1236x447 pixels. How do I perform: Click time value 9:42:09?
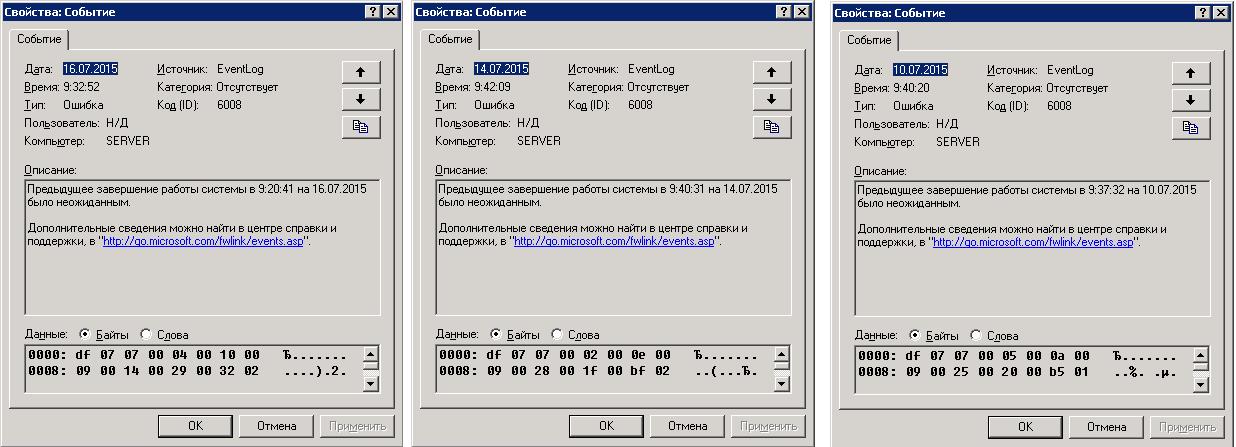click(494, 87)
